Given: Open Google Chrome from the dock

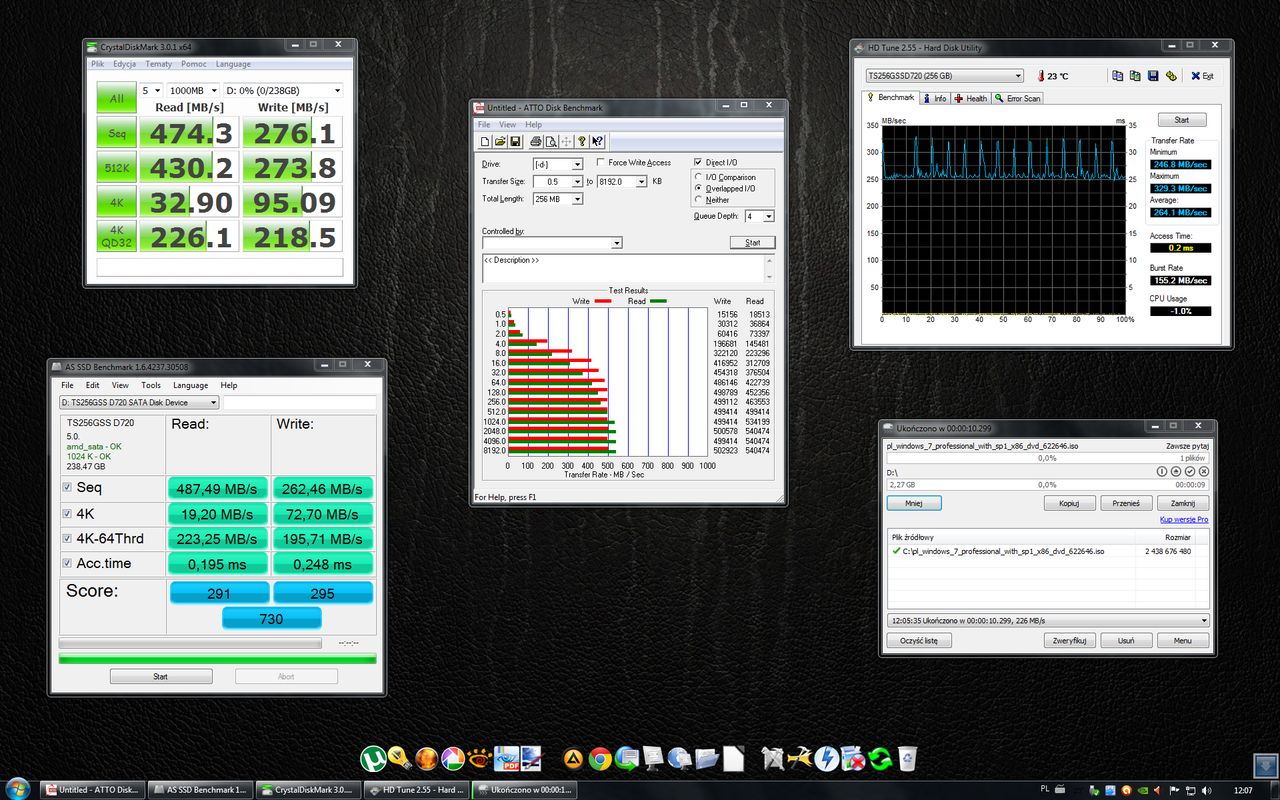Looking at the screenshot, I should pyautogui.click(x=600, y=759).
